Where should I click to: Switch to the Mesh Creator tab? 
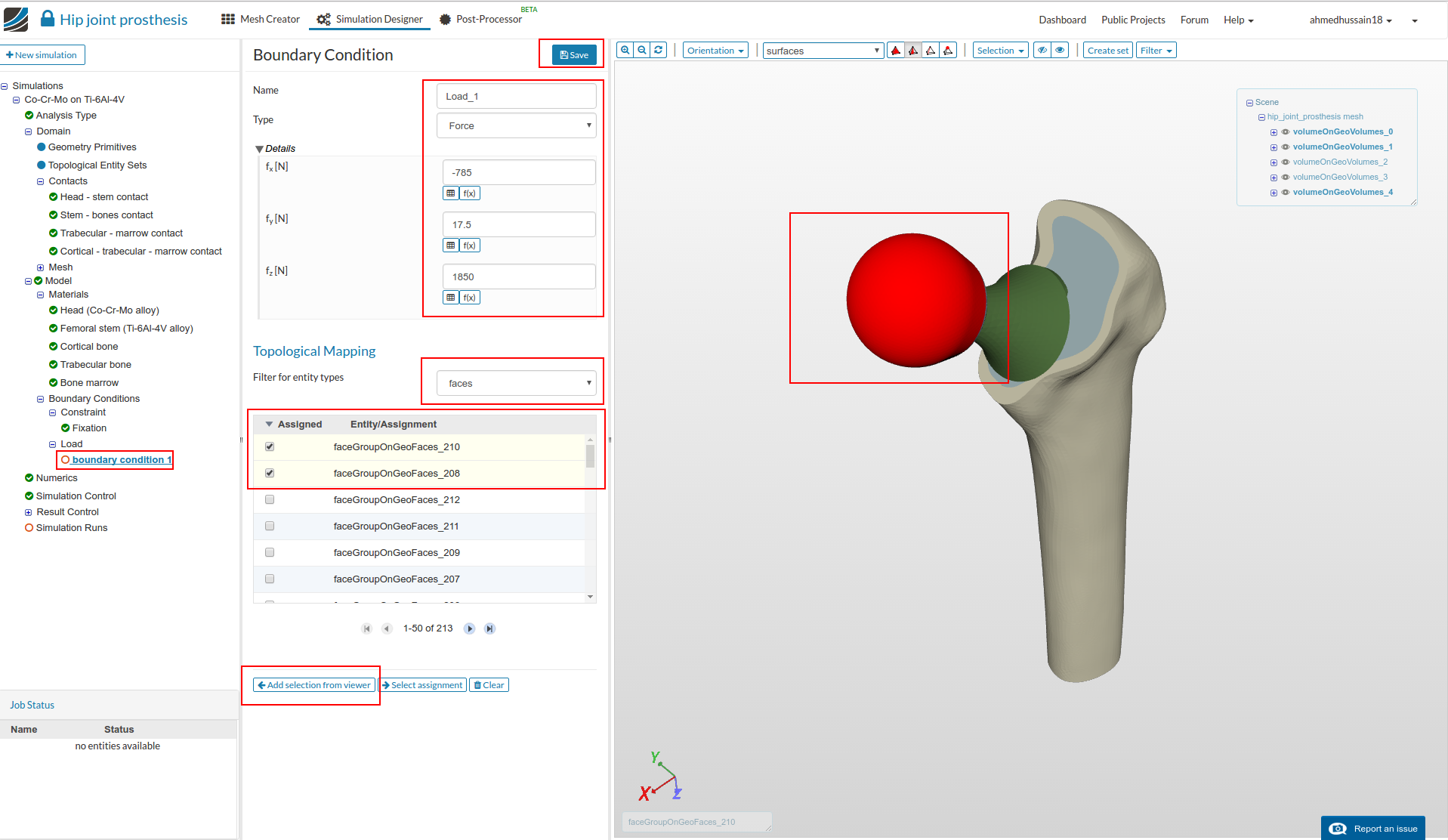(261, 20)
